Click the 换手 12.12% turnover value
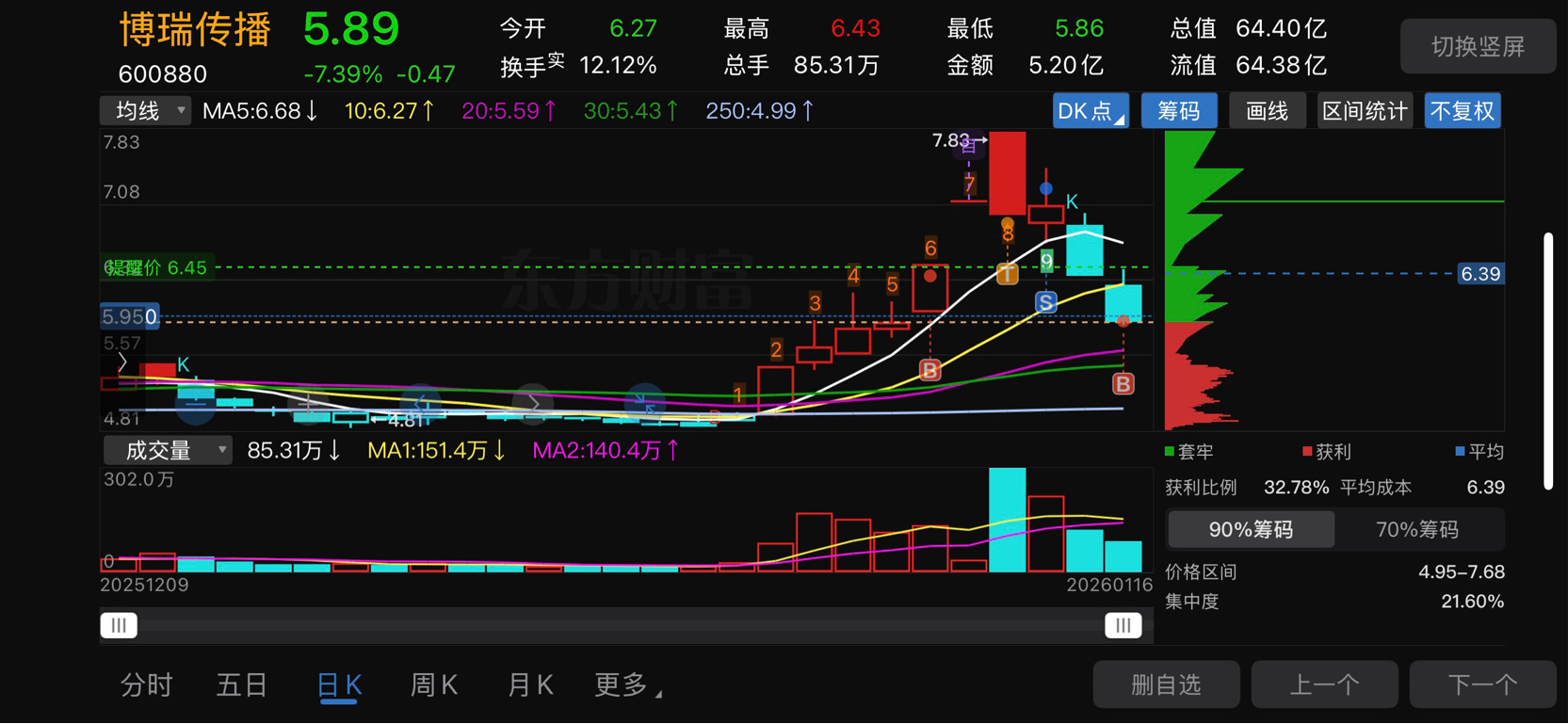Screen dimensions: 1568x724 coord(618,65)
